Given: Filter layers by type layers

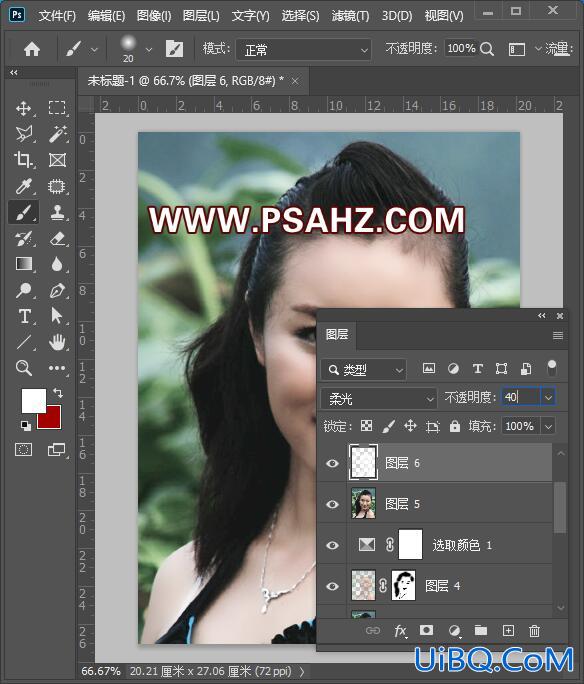Looking at the screenshot, I should click(x=478, y=369).
